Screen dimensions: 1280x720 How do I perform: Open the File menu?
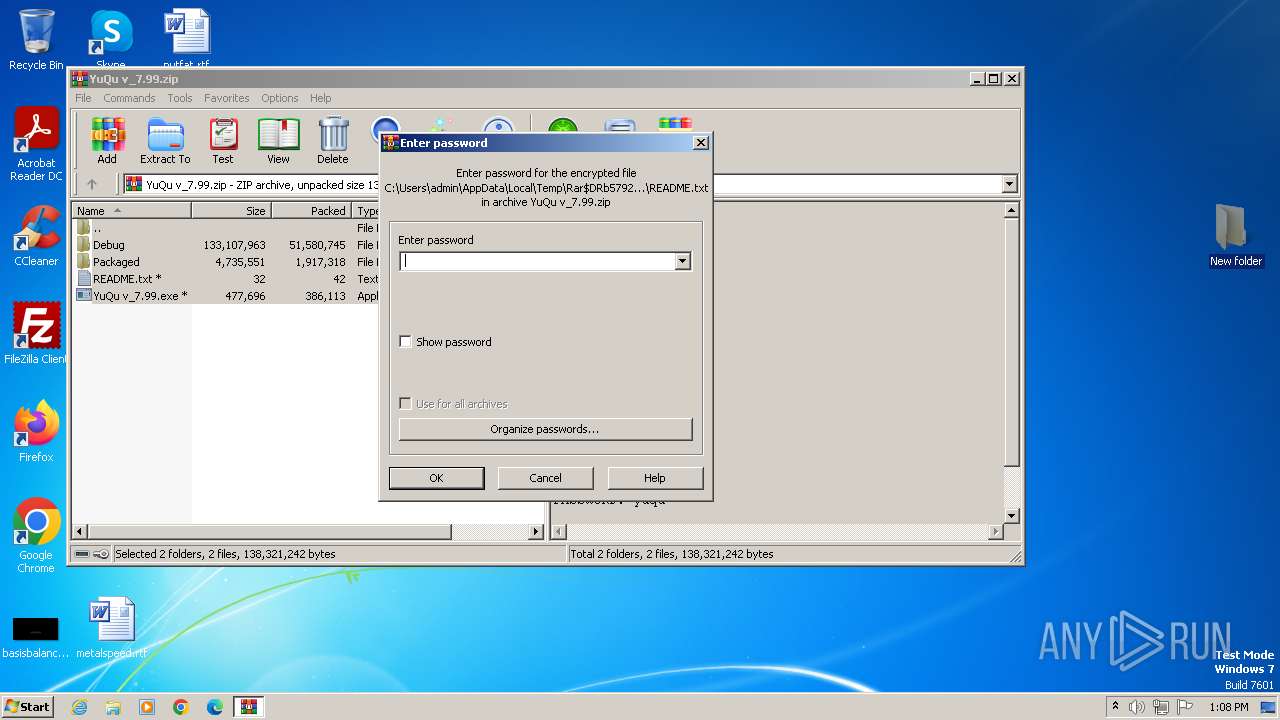tap(83, 98)
